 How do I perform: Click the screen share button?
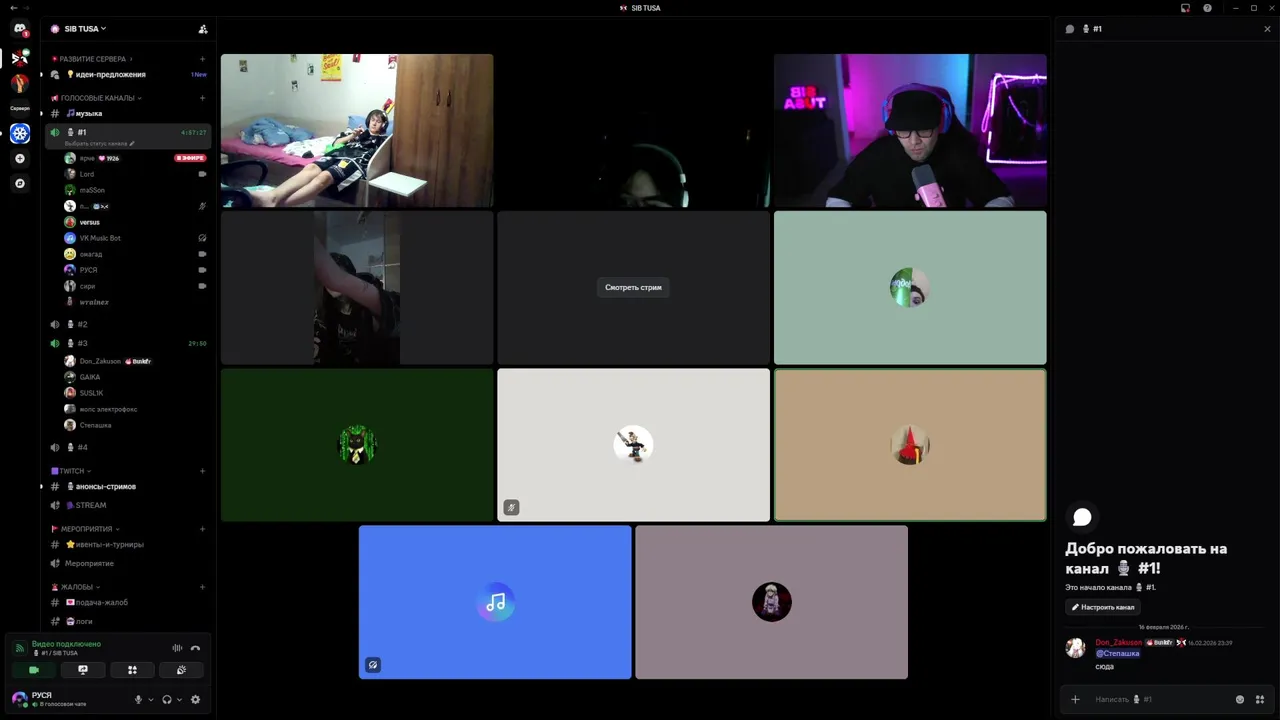coord(83,670)
